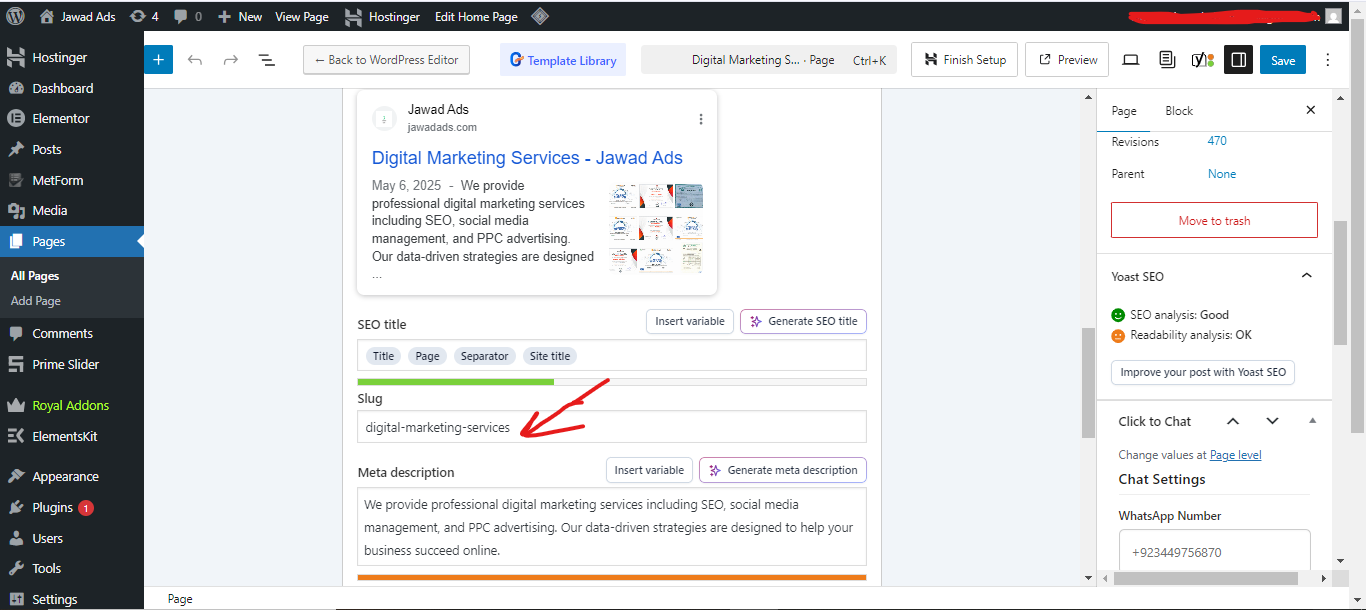Open the Plugins menu in sidebar
This screenshot has width=1366, height=610.
(52, 507)
